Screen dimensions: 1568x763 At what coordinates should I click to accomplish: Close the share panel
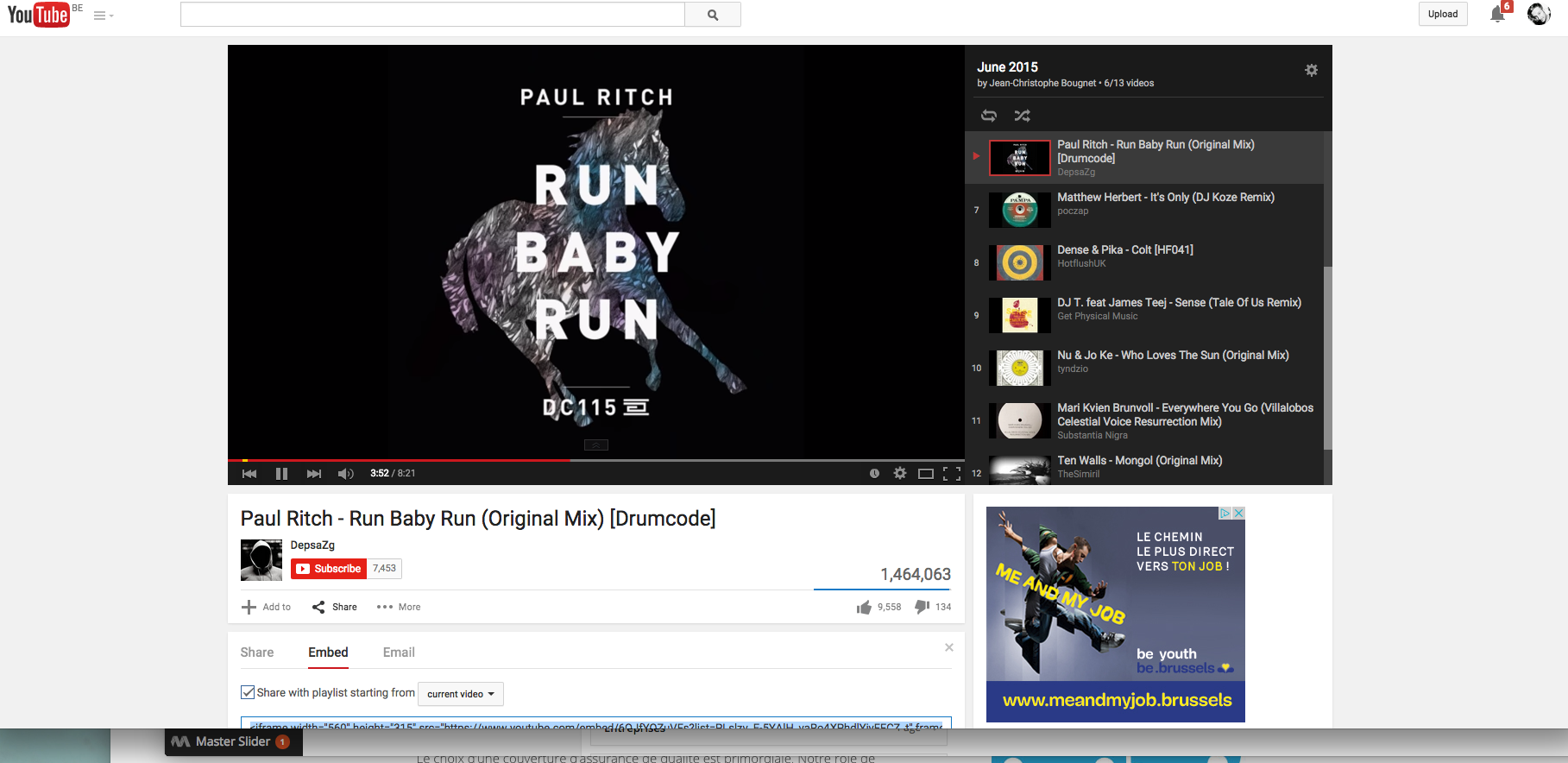tap(949, 647)
